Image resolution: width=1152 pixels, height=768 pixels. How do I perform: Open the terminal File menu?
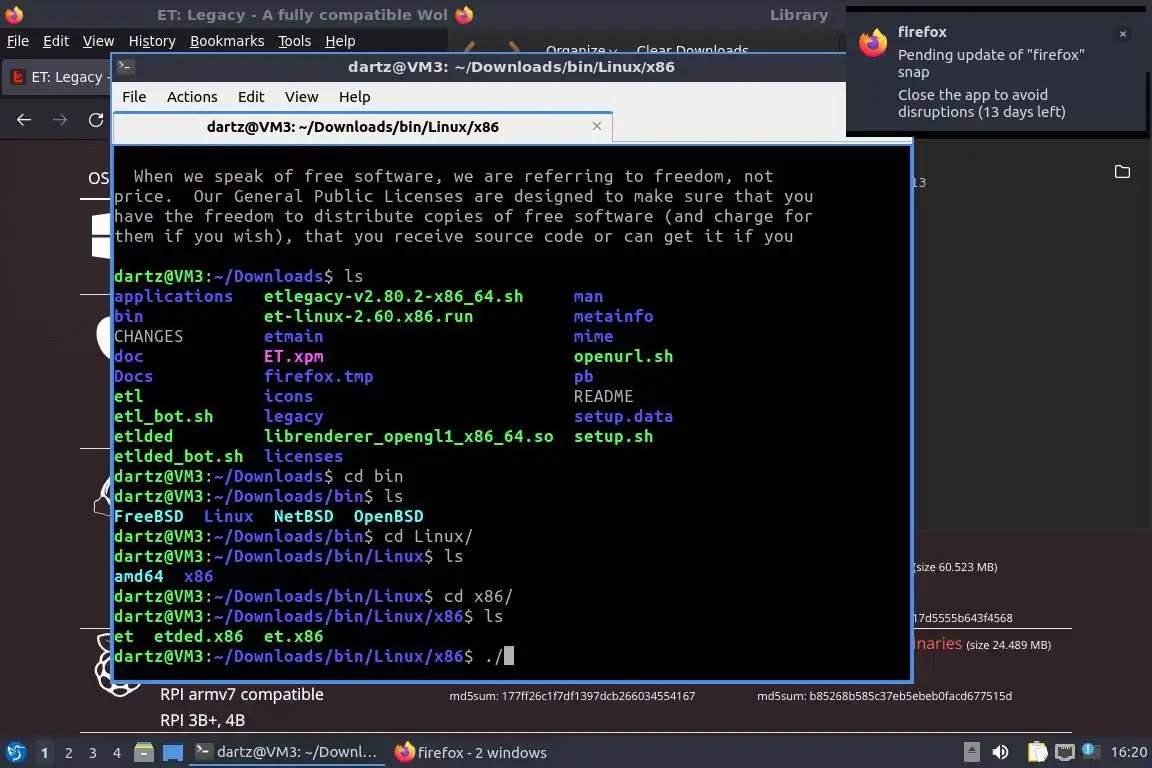tap(134, 97)
